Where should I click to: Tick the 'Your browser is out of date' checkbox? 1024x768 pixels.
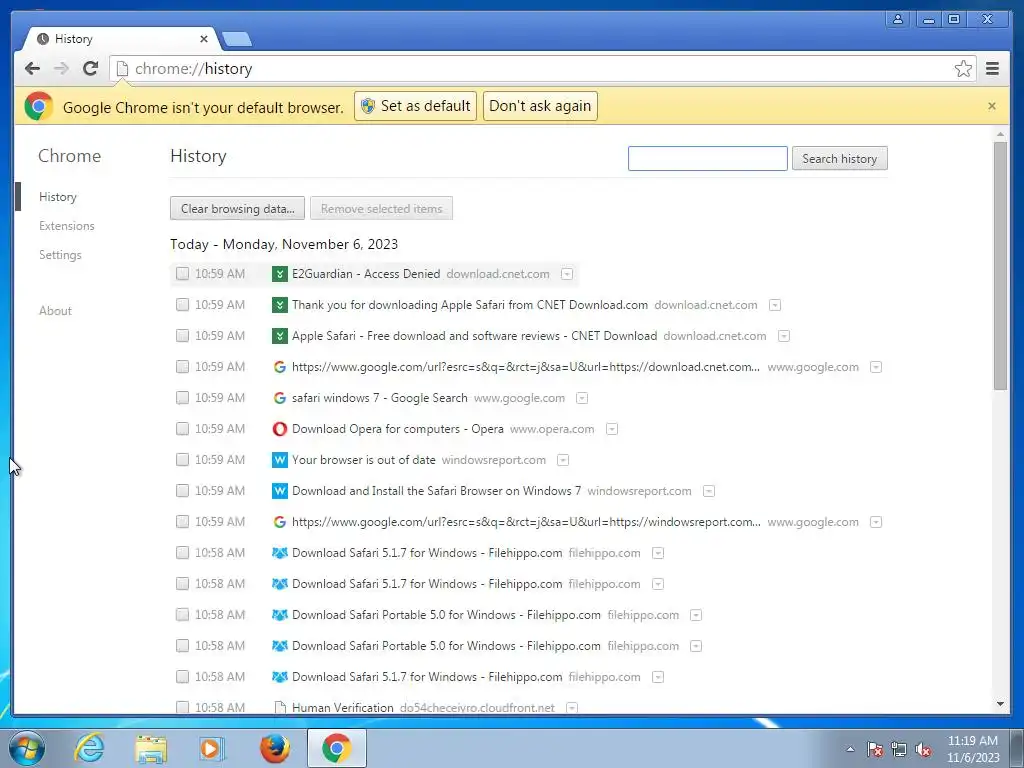182,460
